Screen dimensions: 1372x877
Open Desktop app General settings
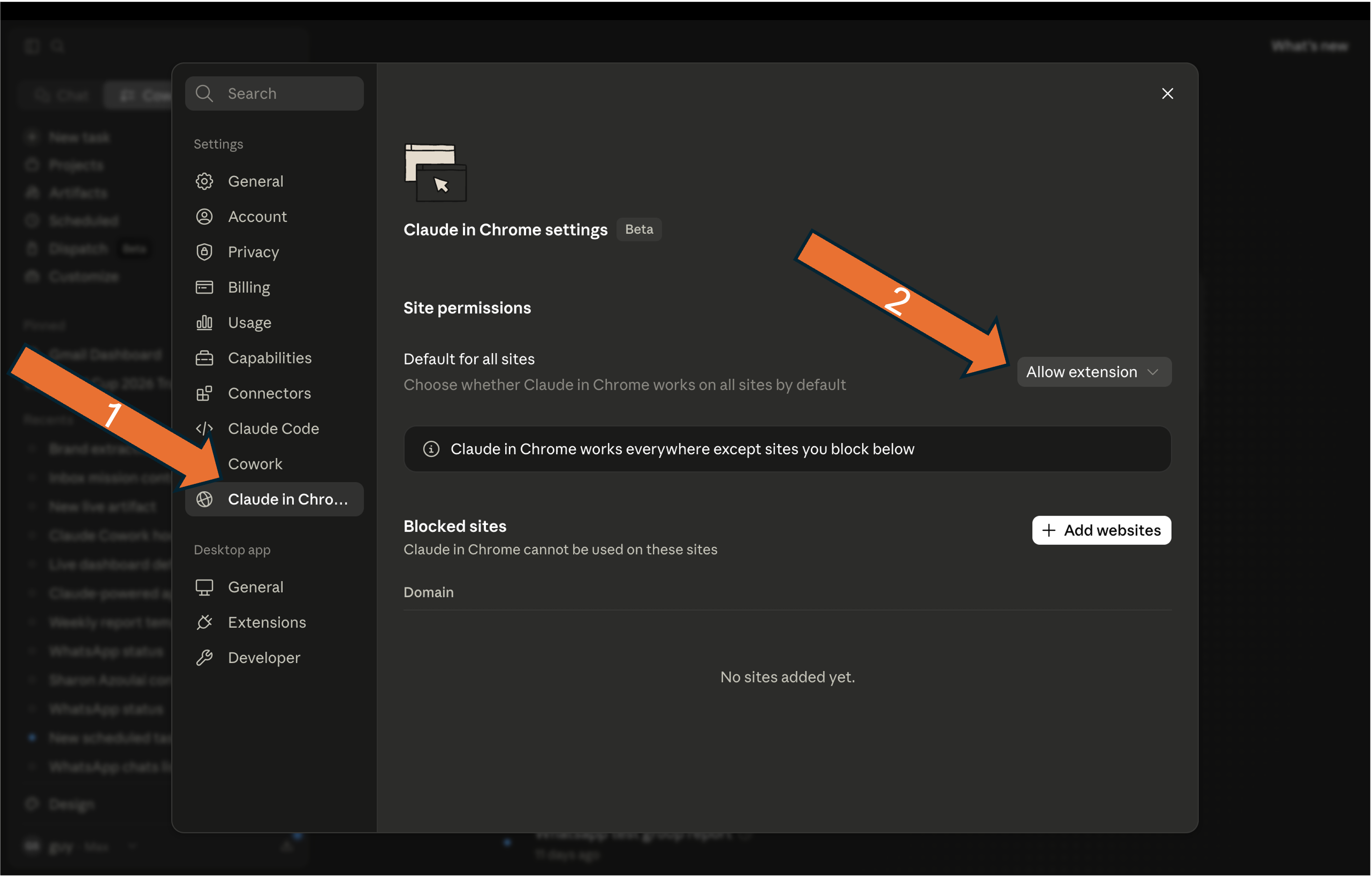click(x=274, y=587)
